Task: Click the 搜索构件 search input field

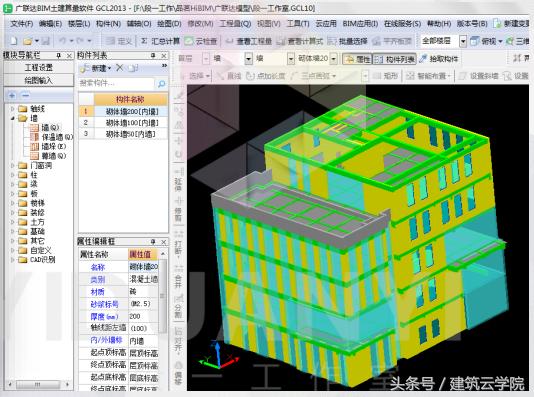Action: pos(116,83)
